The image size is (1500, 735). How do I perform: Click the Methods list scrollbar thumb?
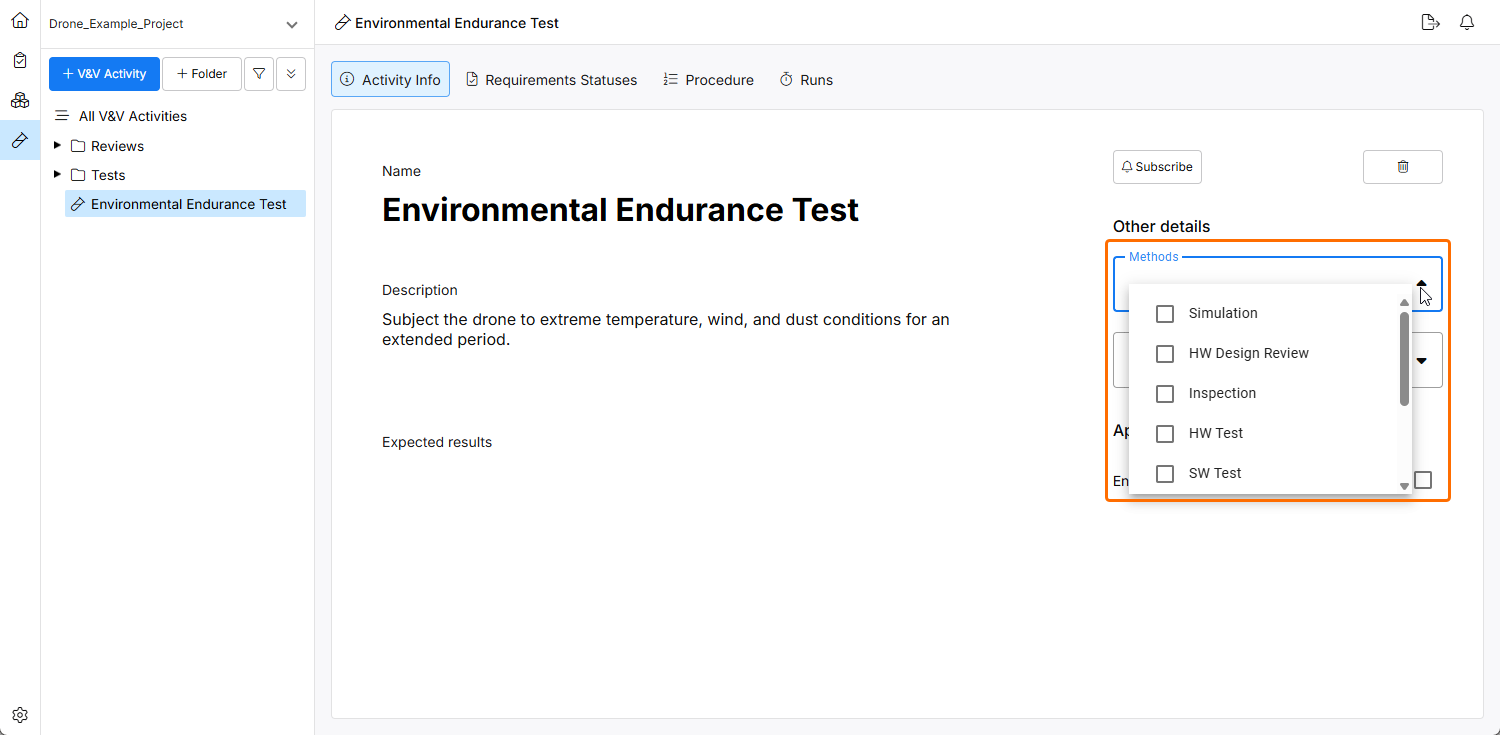click(x=1404, y=358)
